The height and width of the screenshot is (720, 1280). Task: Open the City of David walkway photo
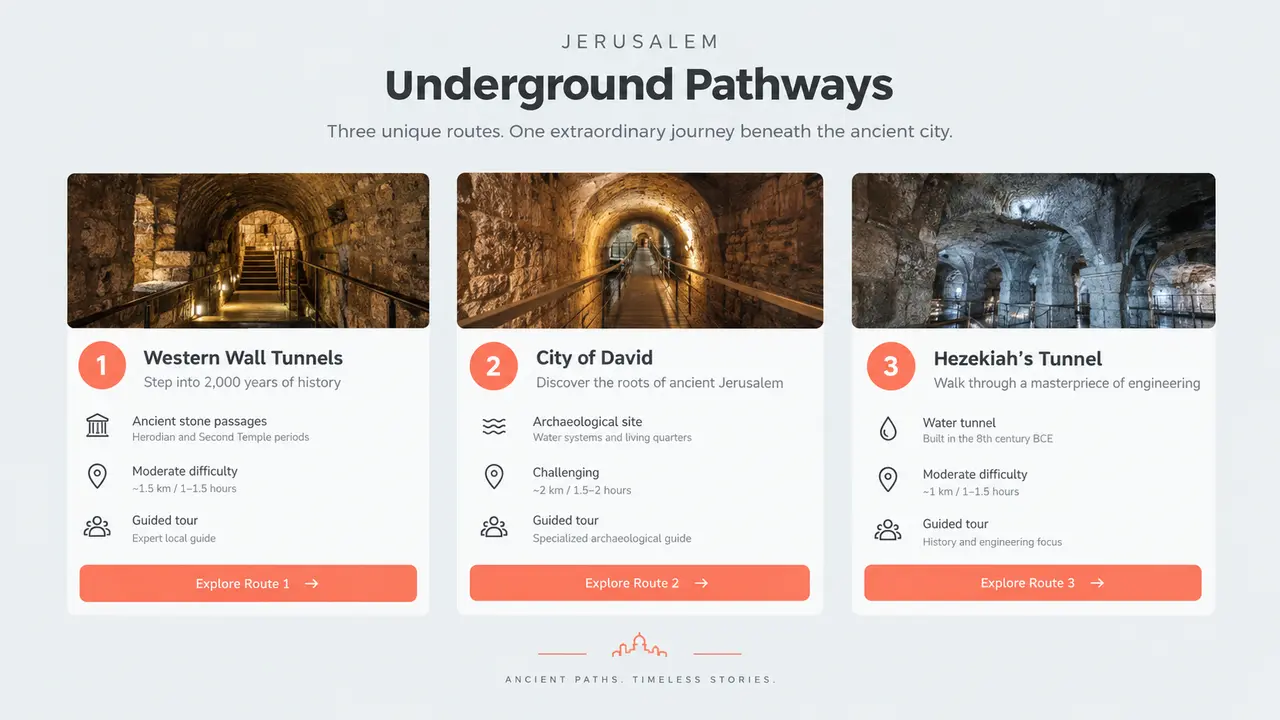[x=640, y=251]
